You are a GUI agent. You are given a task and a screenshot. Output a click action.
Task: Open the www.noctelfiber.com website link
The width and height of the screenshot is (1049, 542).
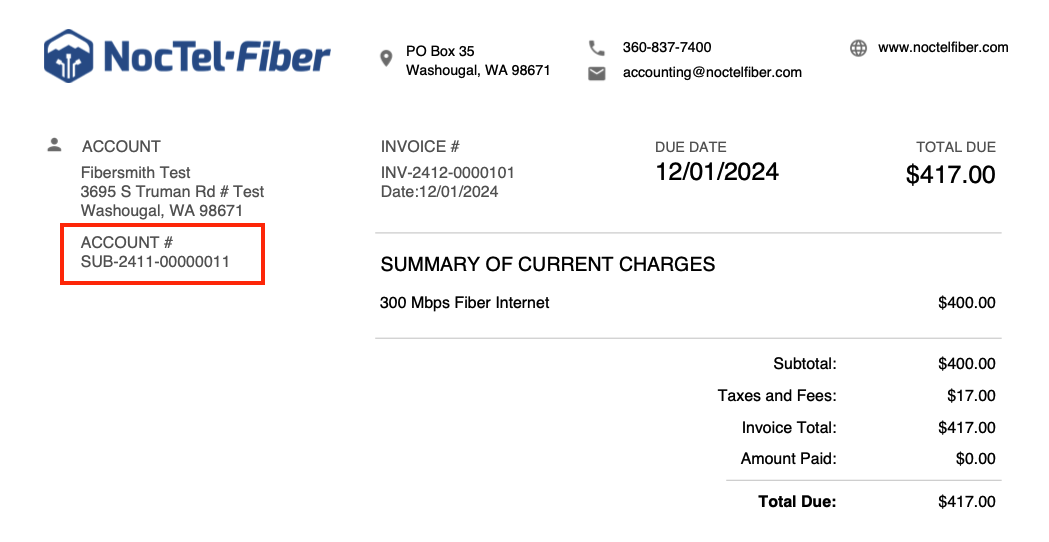pos(943,47)
